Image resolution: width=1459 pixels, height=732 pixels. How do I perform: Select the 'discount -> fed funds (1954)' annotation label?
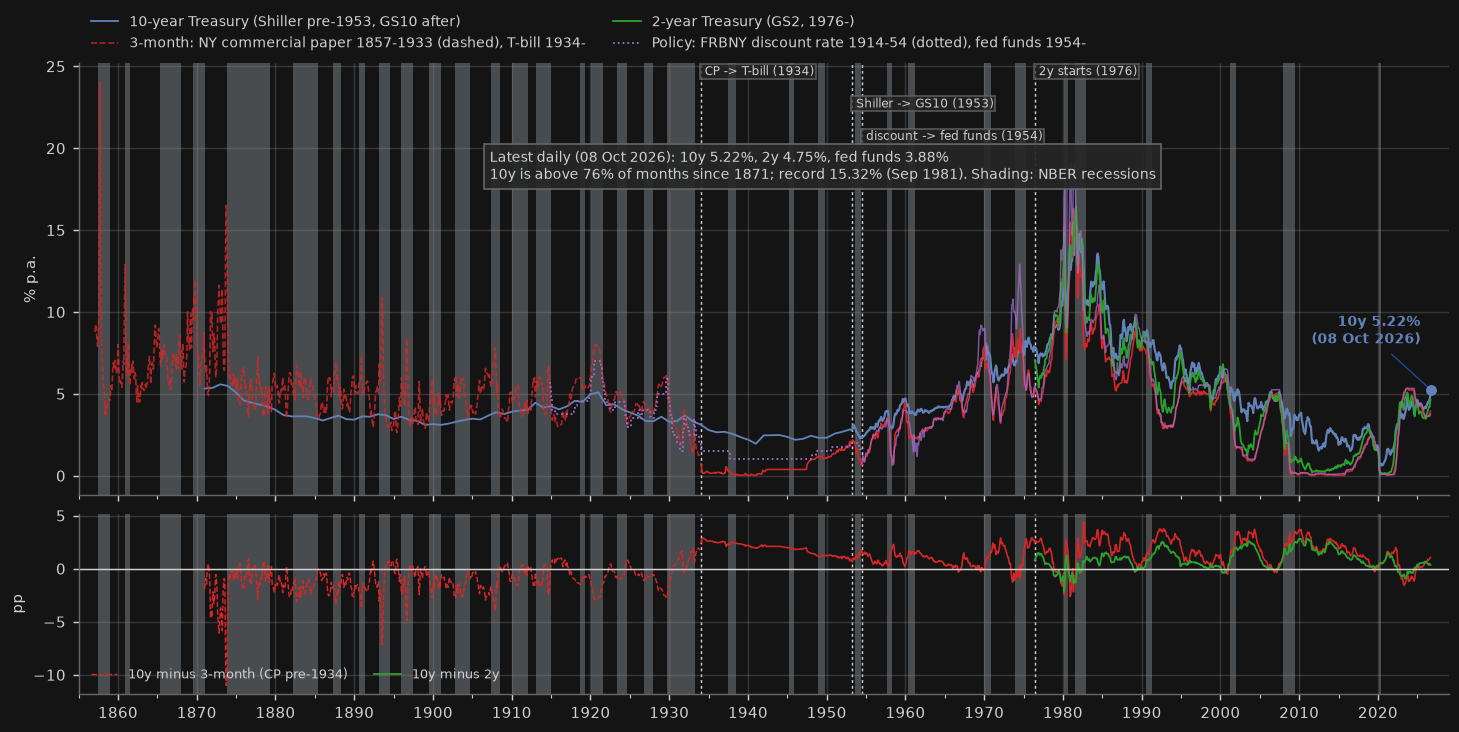coord(954,135)
